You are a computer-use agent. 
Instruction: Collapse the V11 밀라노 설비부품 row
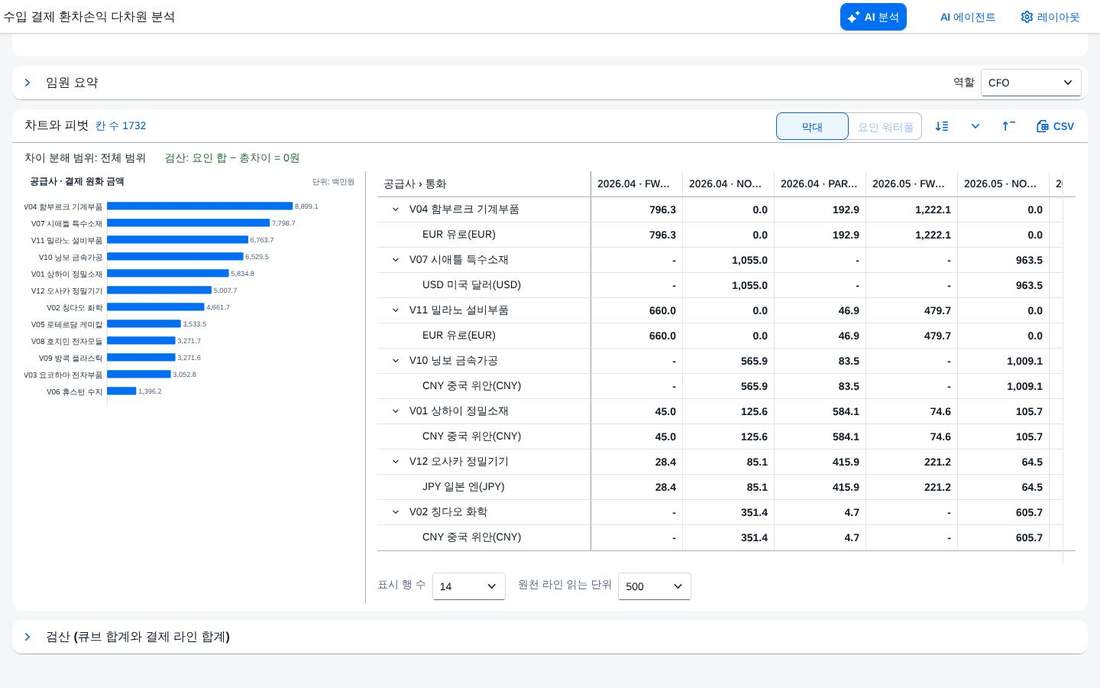(396, 311)
